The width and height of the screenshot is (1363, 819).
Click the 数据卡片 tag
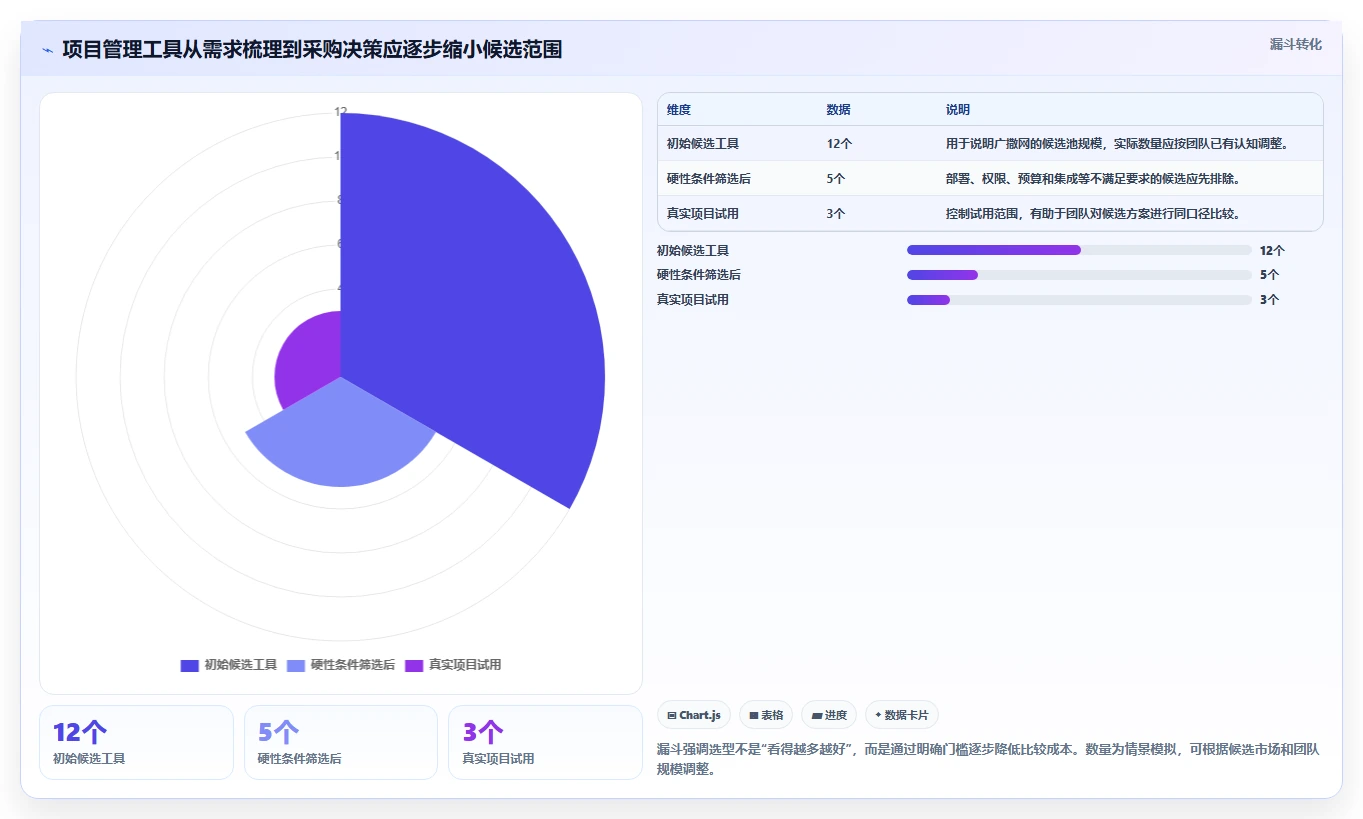tap(902, 715)
